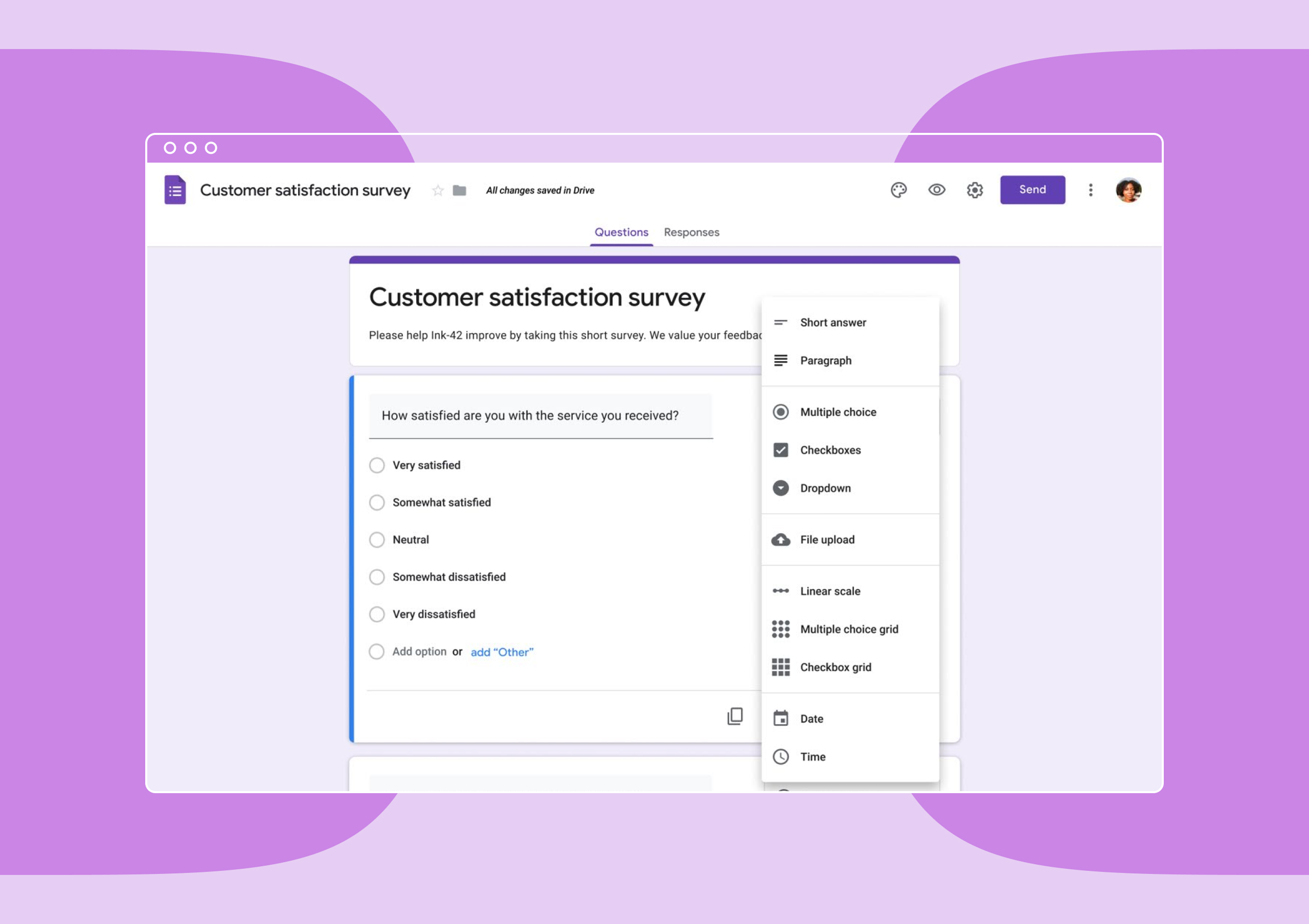This screenshot has height=924, width=1309.
Task: Click the three-dot more options icon
Action: [1090, 190]
